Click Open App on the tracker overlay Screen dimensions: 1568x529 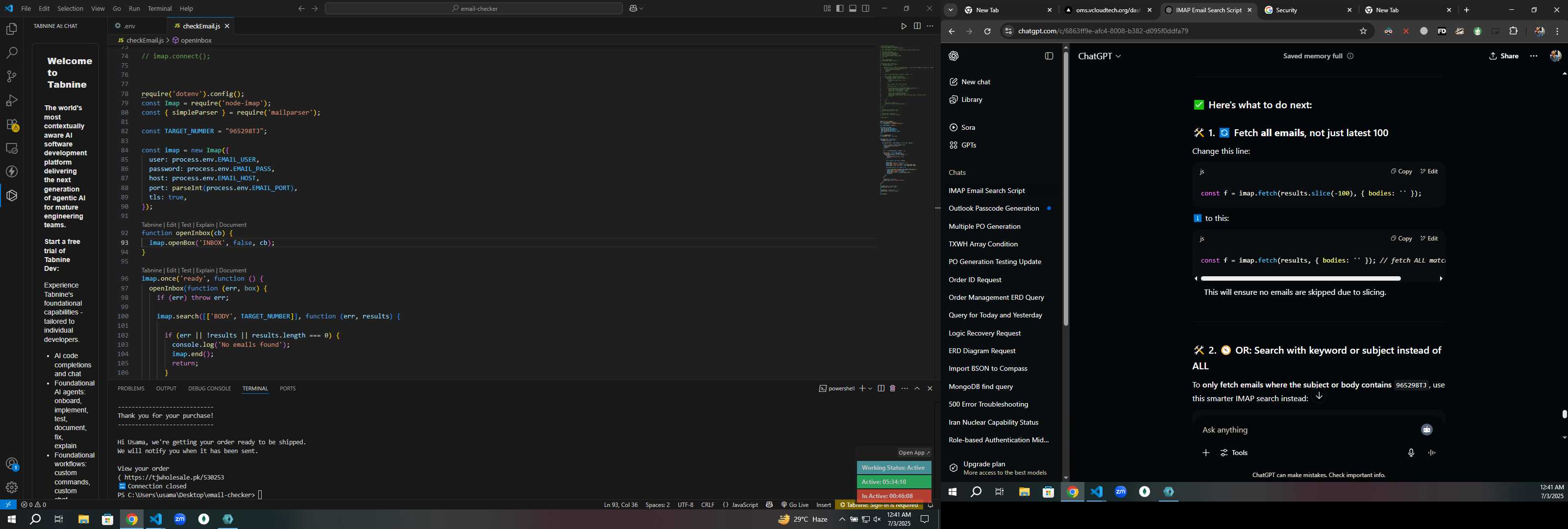pos(914,453)
